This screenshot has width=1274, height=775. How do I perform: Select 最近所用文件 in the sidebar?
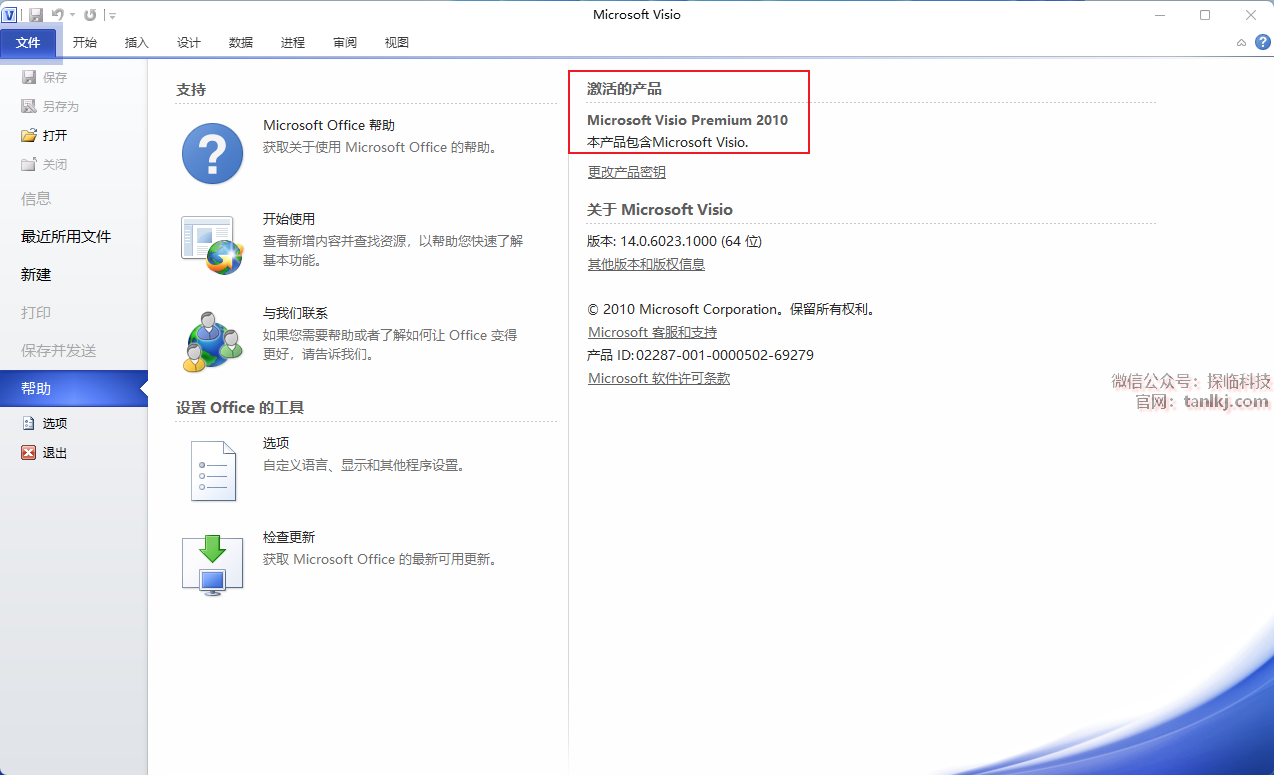coord(66,237)
